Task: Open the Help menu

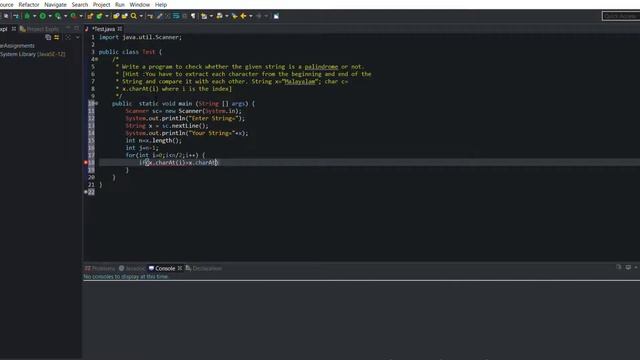Action: coord(161,4)
